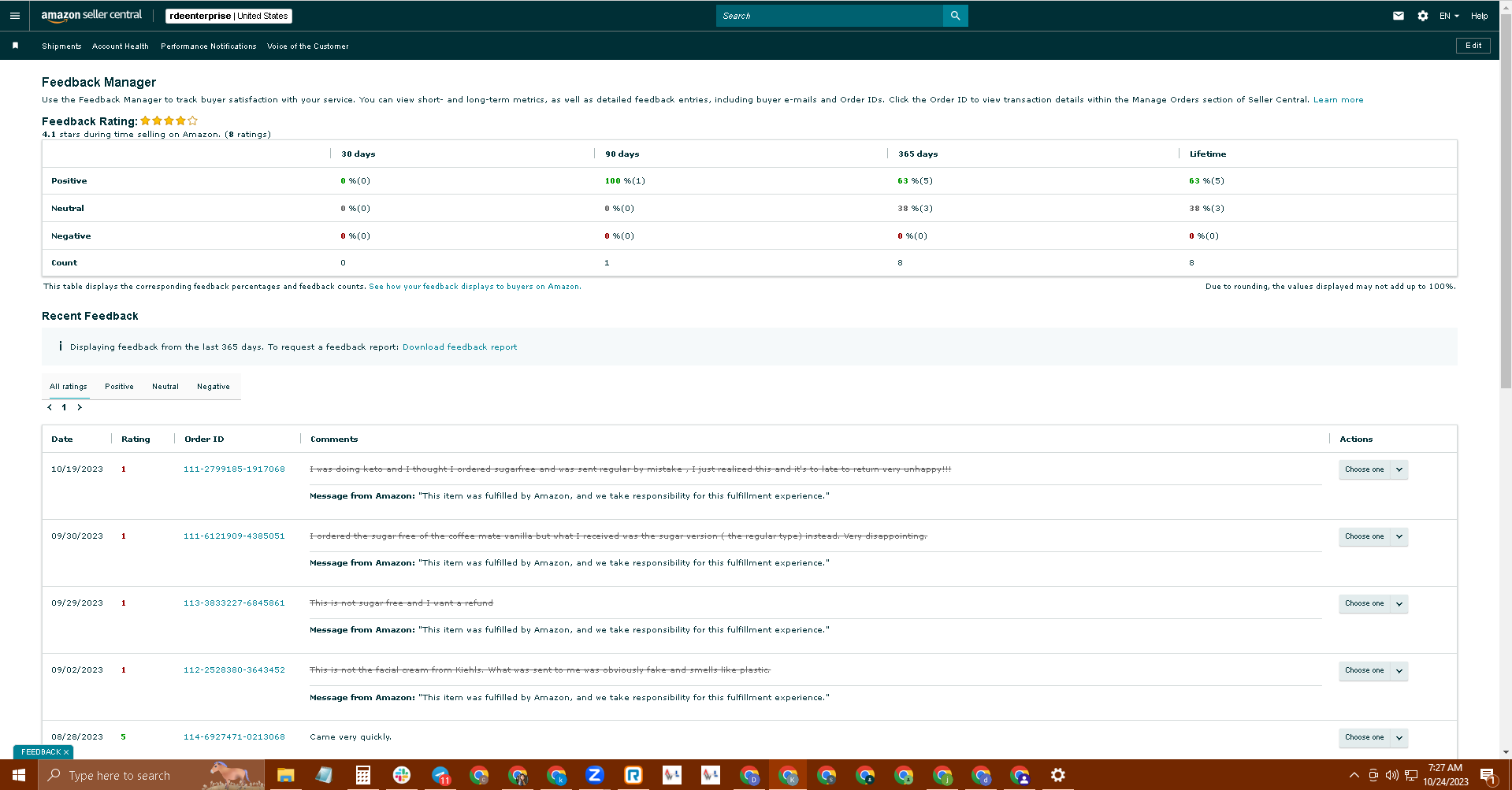Close the FEEDBACK tab with its x
This screenshot has width=1512, height=790.
tap(66, 752)
